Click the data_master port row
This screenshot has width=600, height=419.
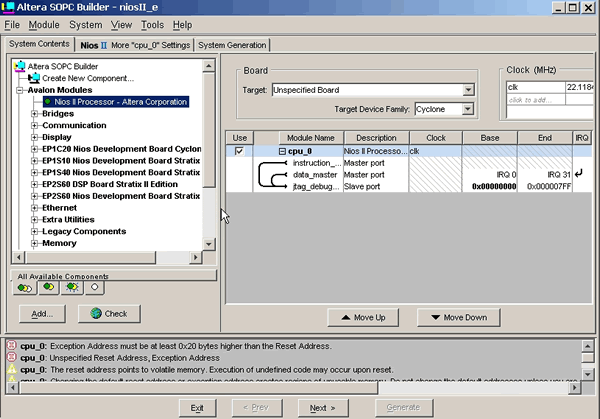coord(409,175)
